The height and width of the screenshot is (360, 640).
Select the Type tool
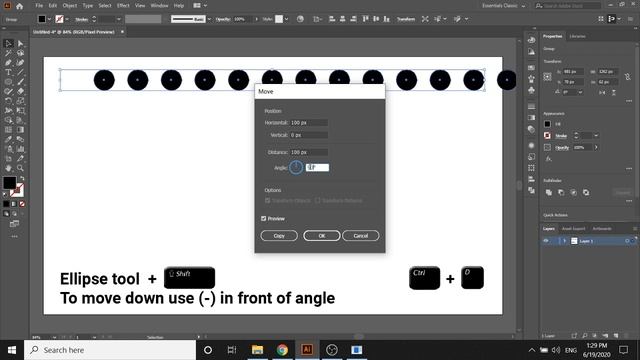[8, 72]
